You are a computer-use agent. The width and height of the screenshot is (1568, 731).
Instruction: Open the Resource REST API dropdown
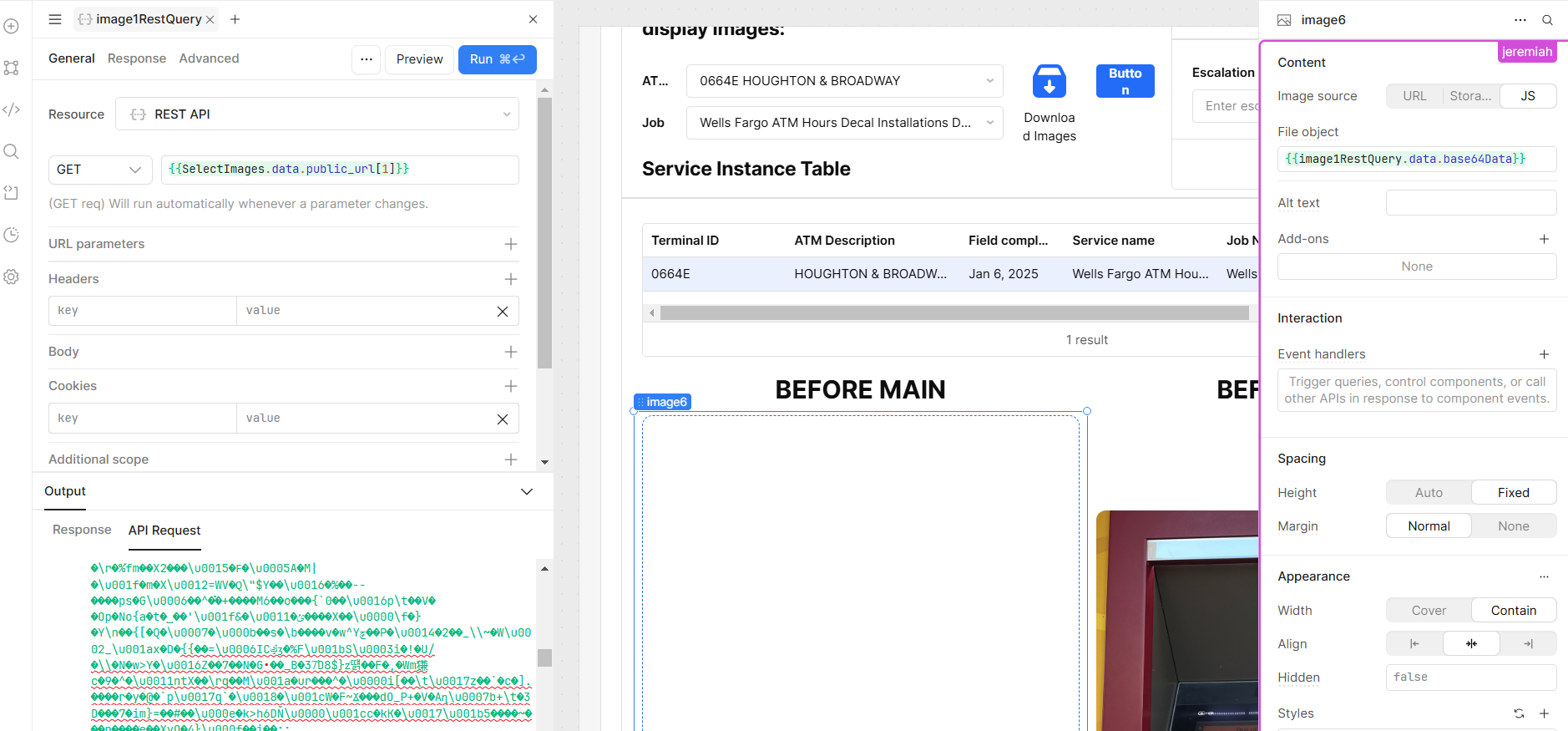click(x=317, y=114)
